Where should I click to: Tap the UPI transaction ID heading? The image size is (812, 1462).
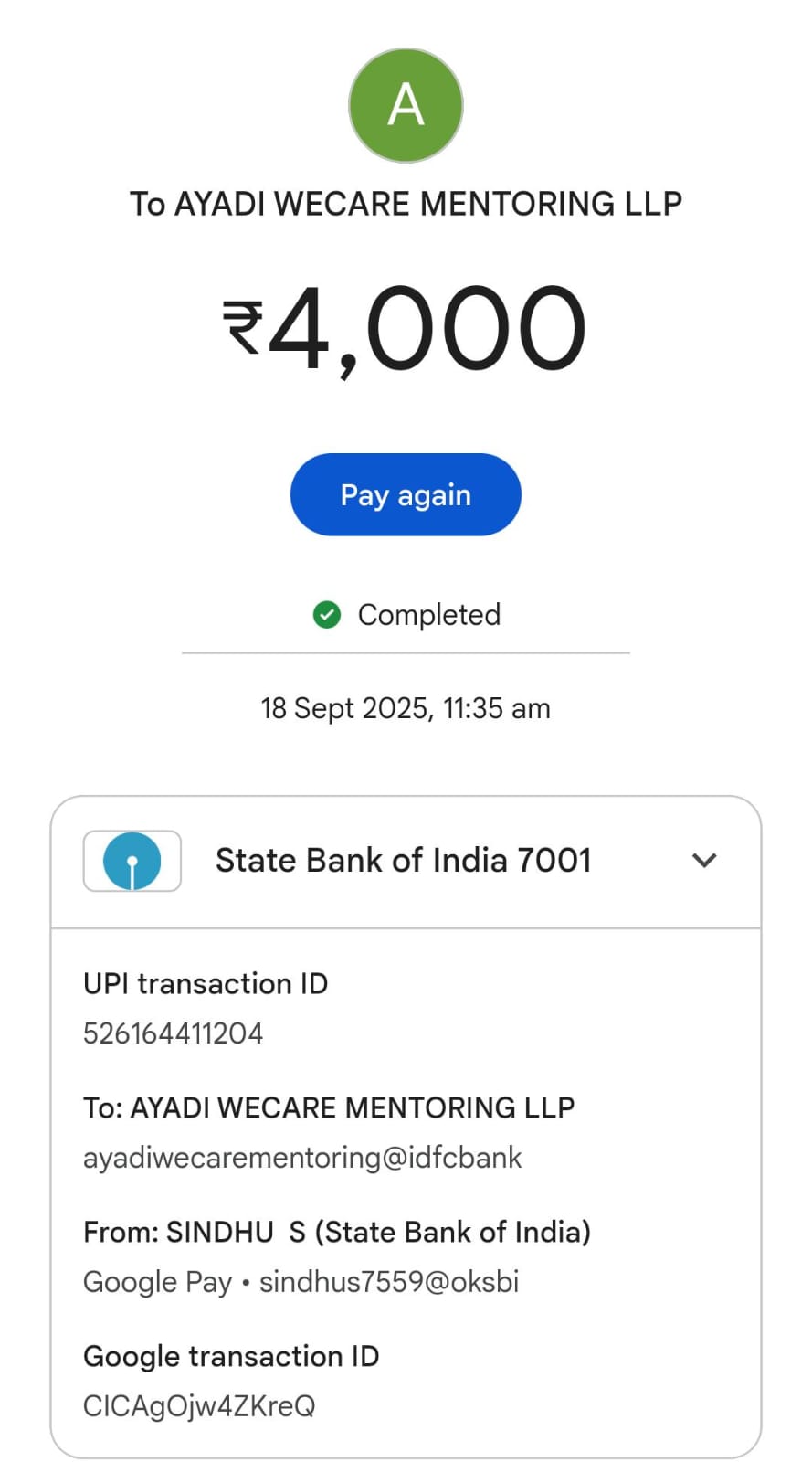click(206, 984)
